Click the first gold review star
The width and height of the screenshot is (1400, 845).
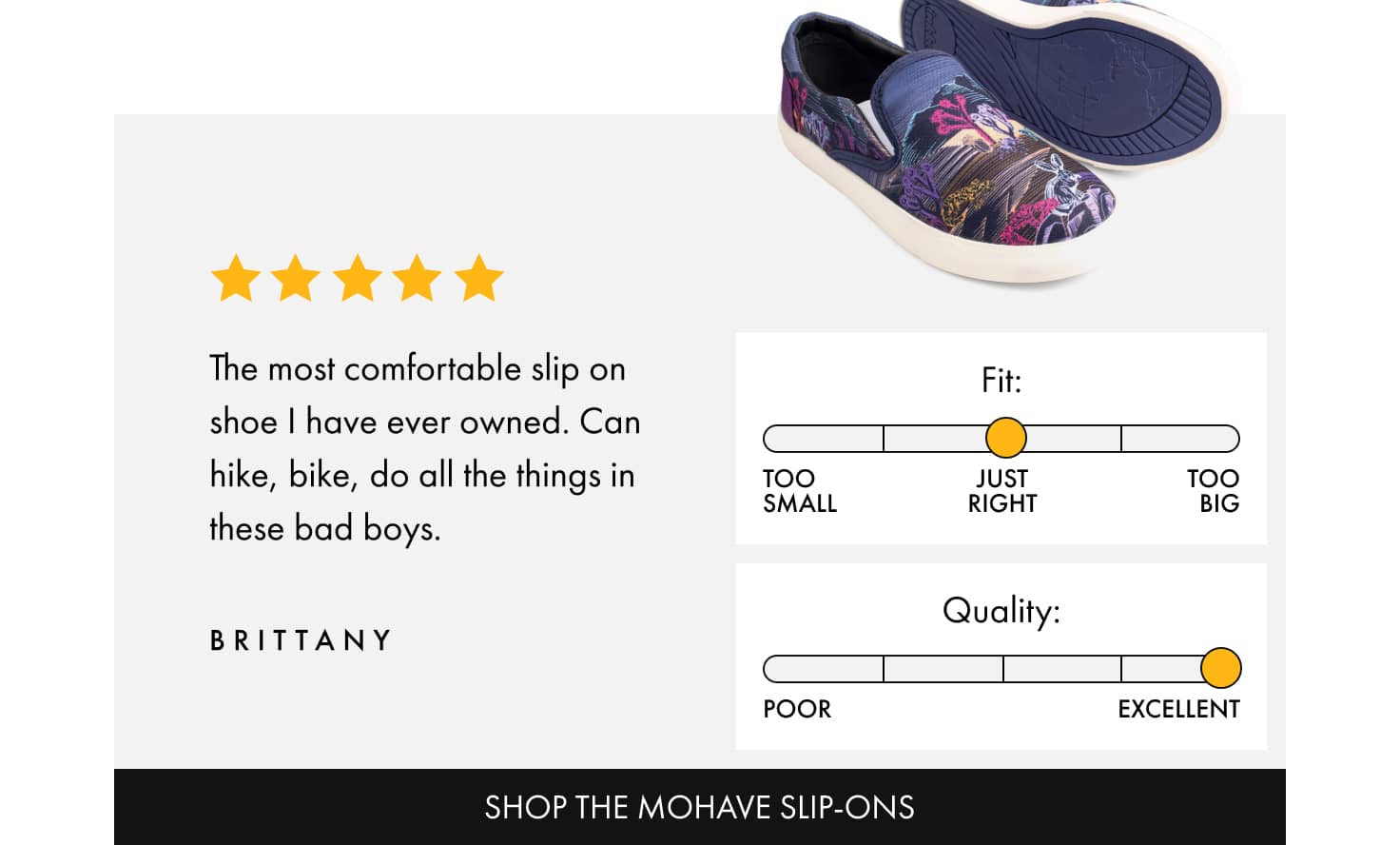[x=237, y=277]
